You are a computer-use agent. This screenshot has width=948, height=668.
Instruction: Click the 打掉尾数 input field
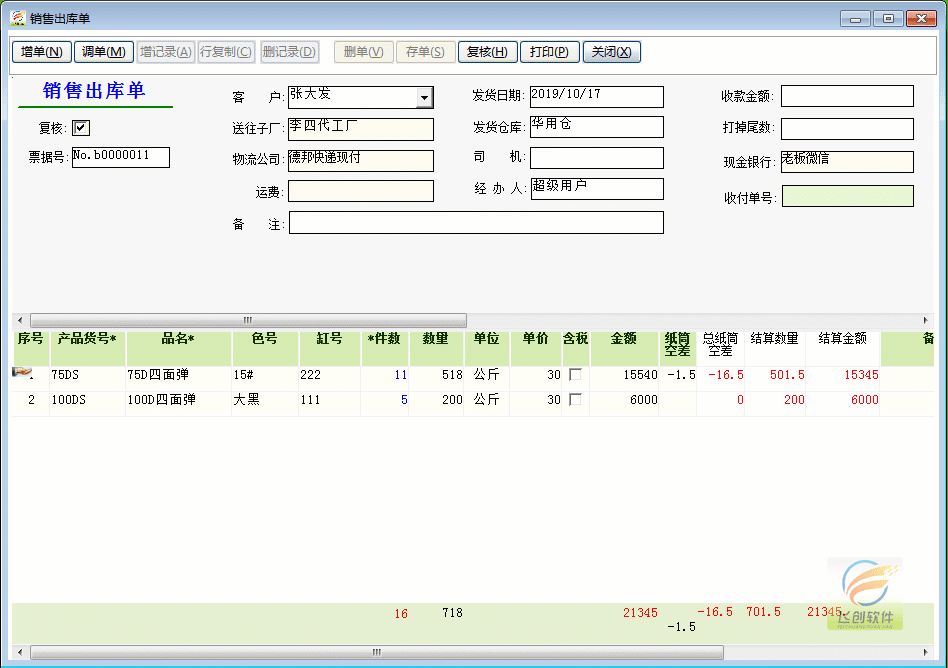(847, 129)
